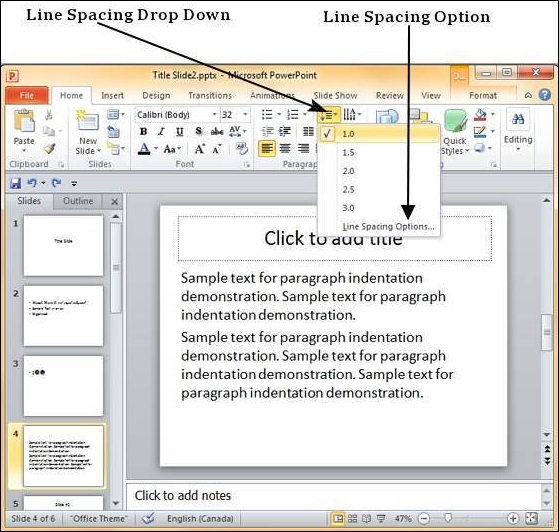Select Center text alignment
Image resolution: width=559 pixels, height=532 pixels.
(285, 148)
